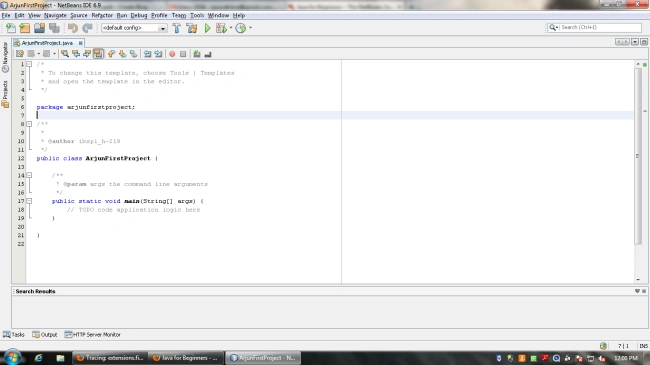Screen dimensions: 650x365
Task: Click the Clean and Build icon
Action: pos(192,28)
